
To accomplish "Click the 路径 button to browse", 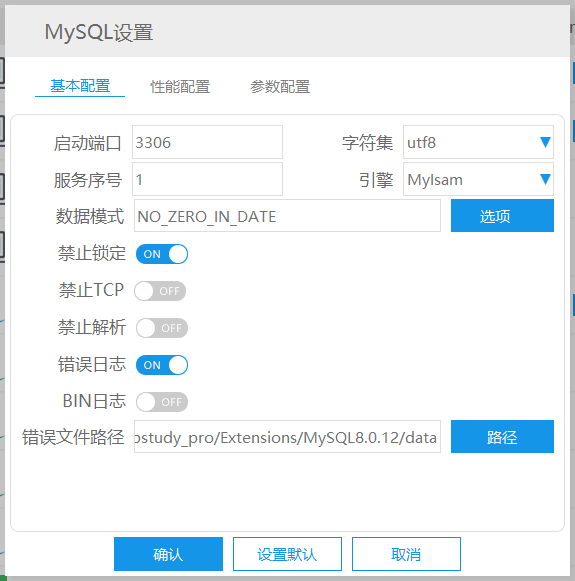I will [502, 437].
